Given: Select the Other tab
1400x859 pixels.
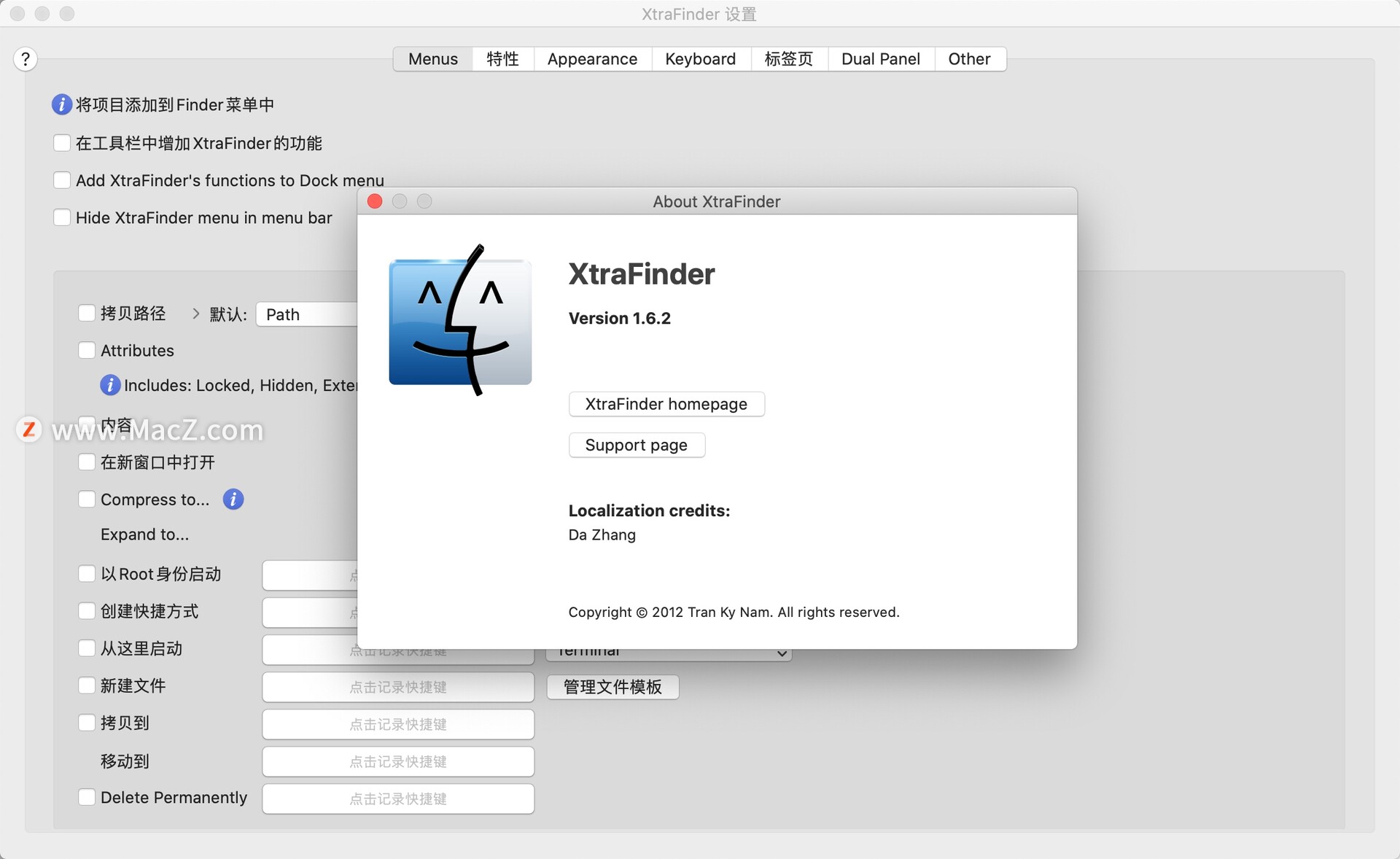Looking at the screenshot, I should [967, 57].
